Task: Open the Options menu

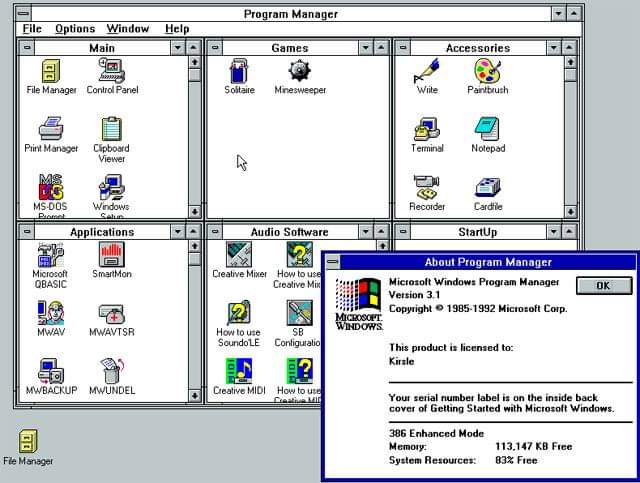Action: pyautogui.click(x=75, y=29)
